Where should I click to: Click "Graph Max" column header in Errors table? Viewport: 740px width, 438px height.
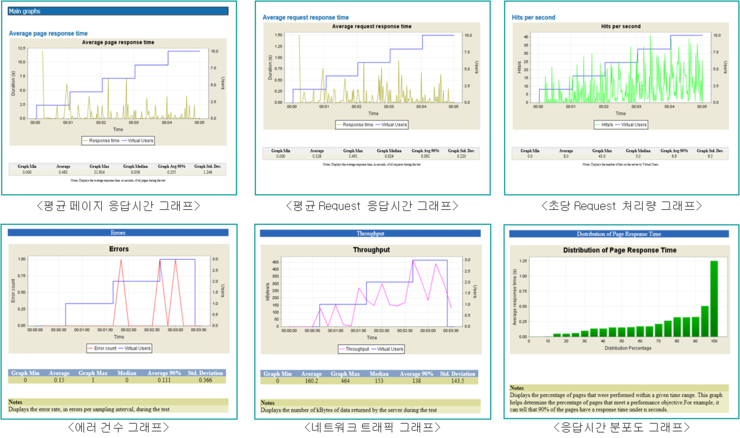(93, 373)
